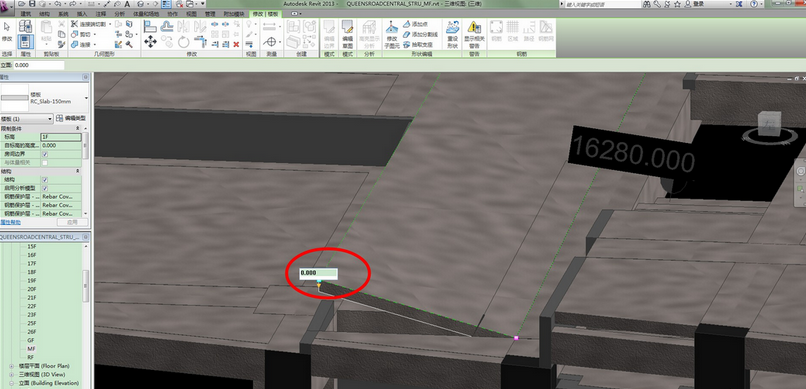
Task: Click the Level value field showing 1F
Action: [61, 137]
